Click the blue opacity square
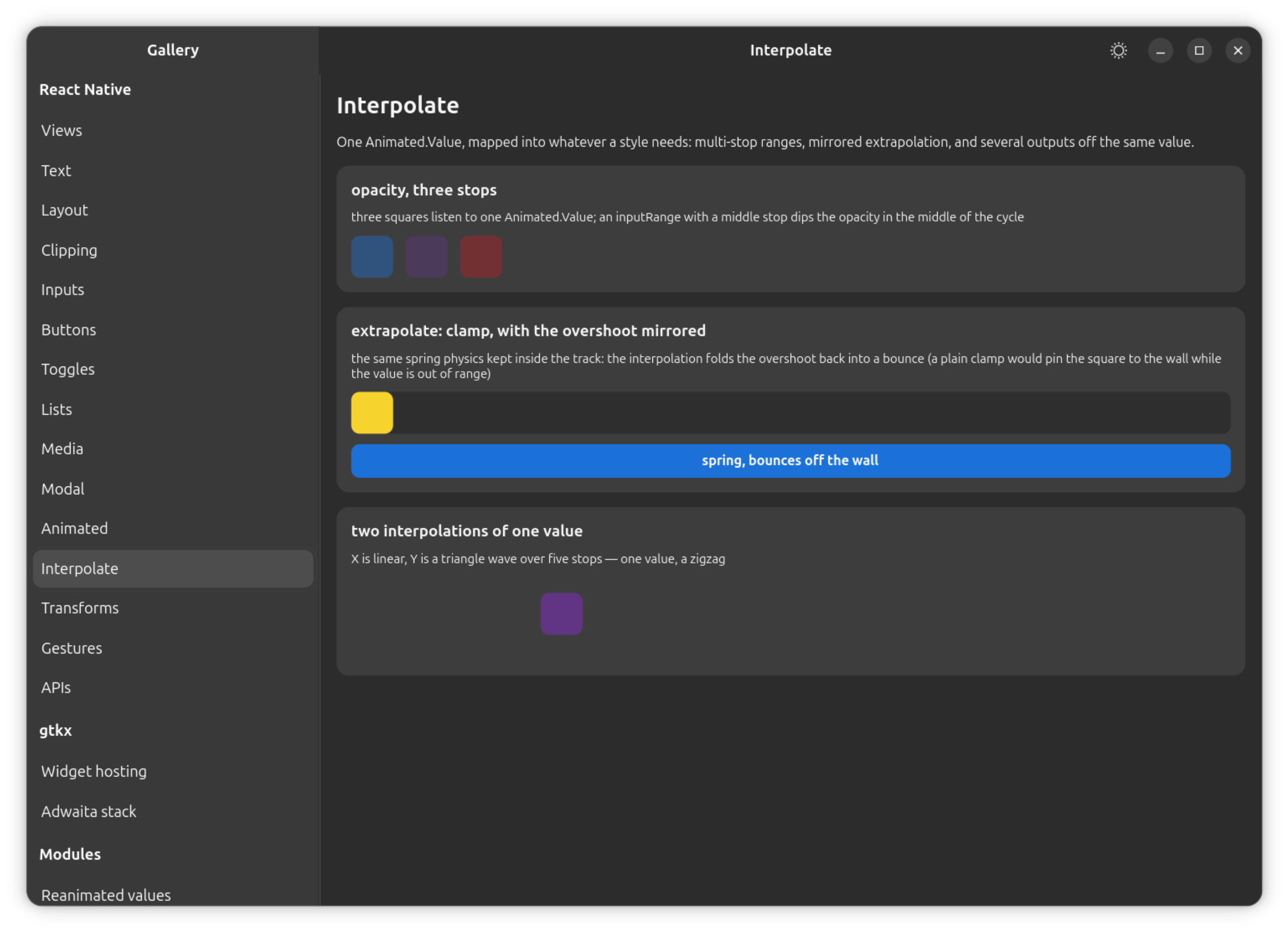This screenshot has height=932, width=1288. [372, 257]
